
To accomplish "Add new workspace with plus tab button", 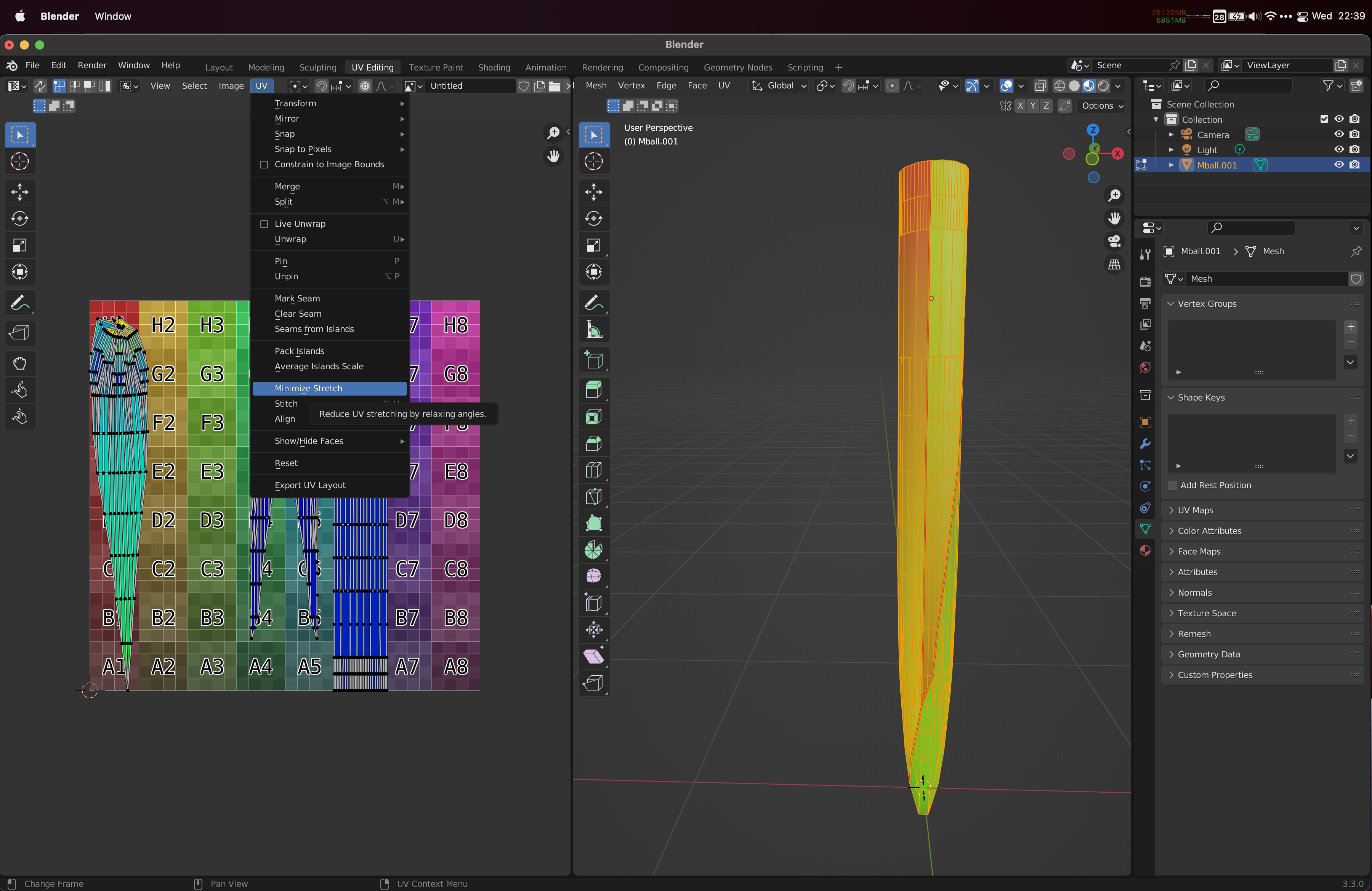I will [838, 67].
